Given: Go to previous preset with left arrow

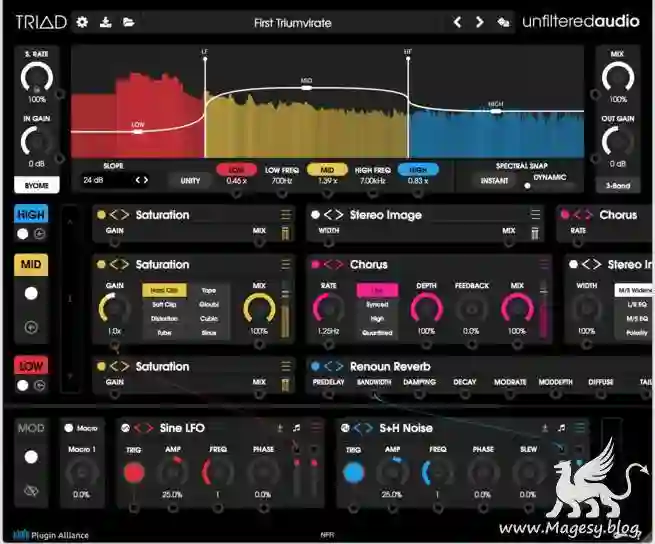Looking at the screenshot, I should pos(457,22).
